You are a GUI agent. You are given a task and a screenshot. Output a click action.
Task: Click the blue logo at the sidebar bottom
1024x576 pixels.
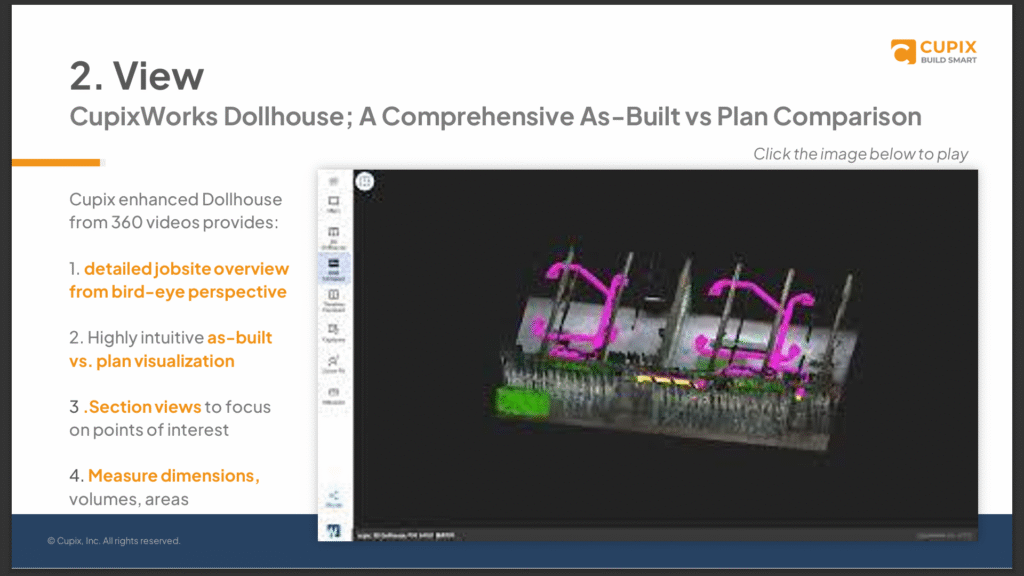334,530
